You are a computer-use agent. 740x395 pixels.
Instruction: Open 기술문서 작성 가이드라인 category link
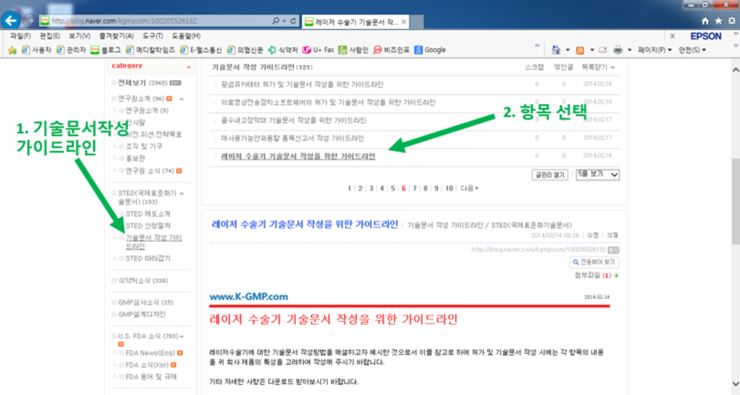(x=154, y=242)
